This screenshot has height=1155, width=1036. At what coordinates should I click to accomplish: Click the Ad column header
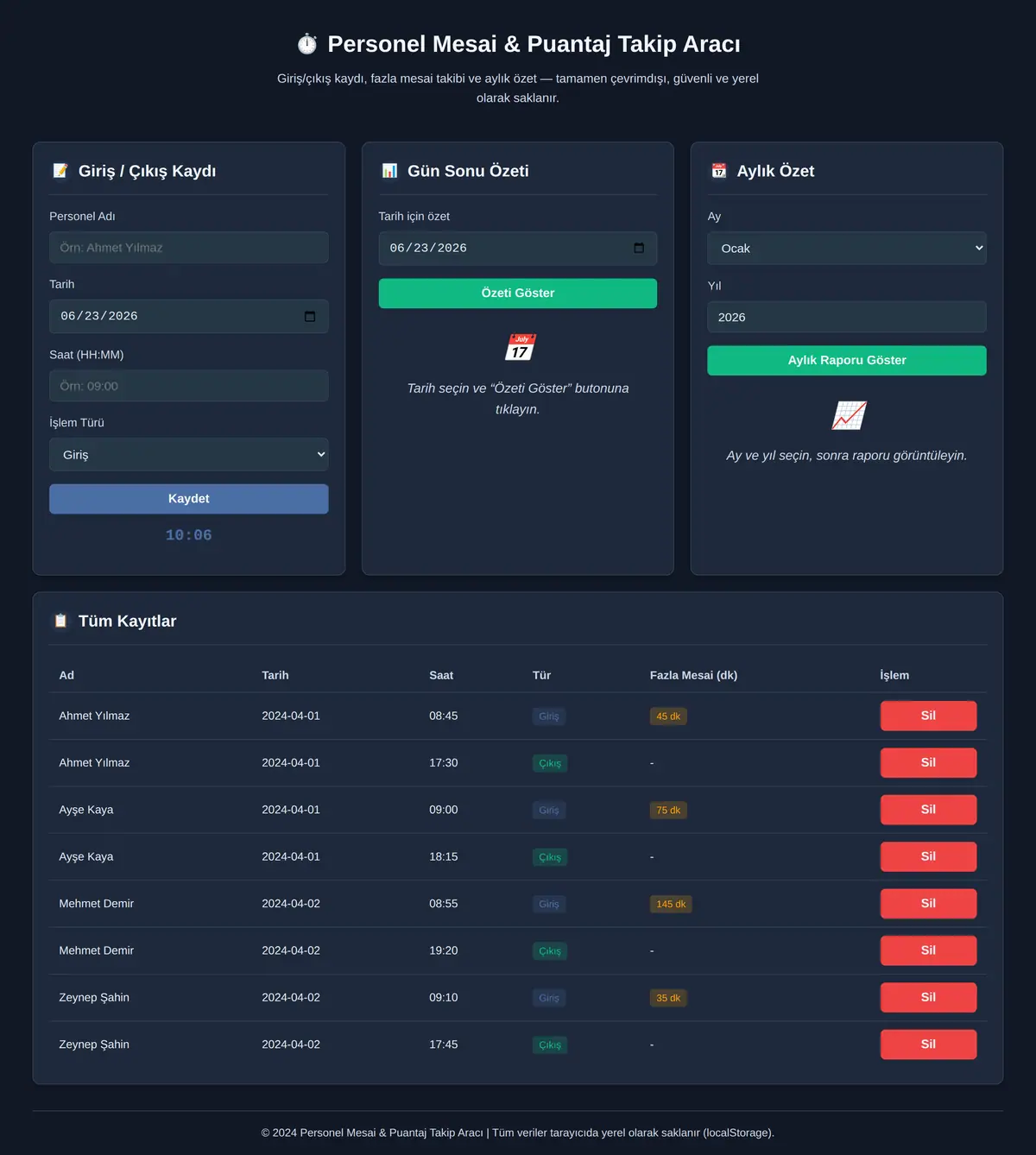(x=66, y=675)
